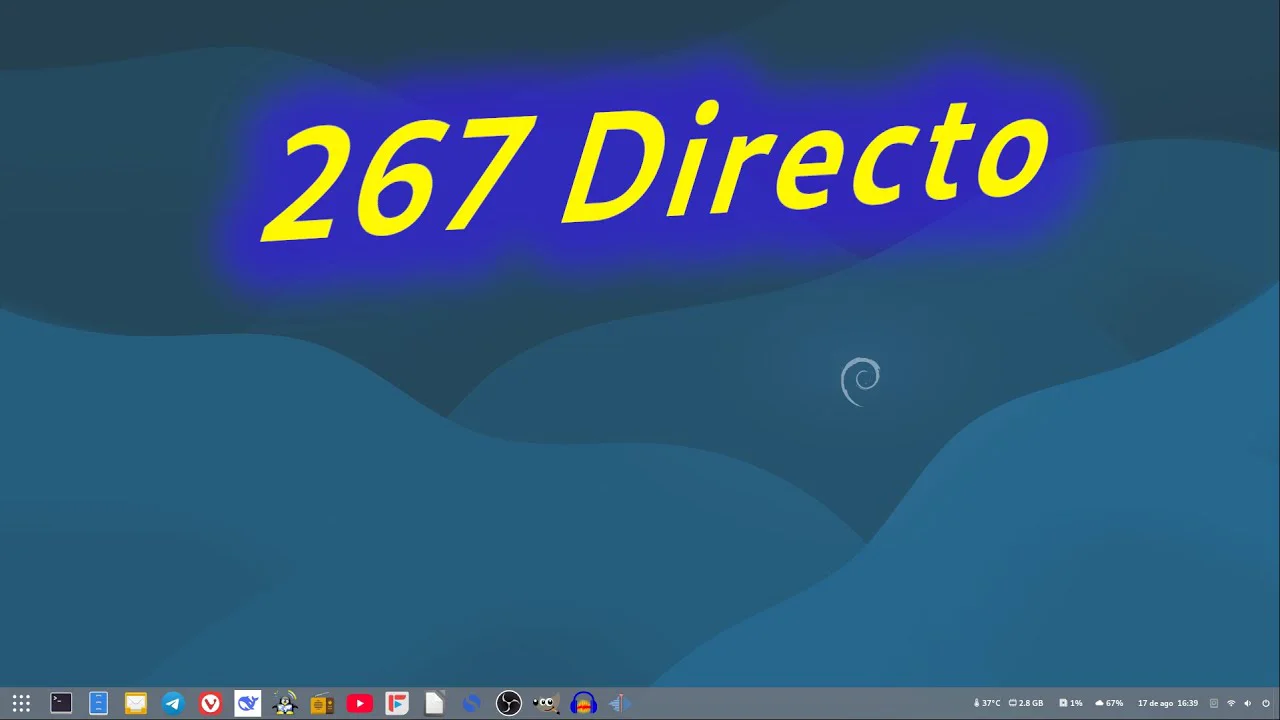Screen dimensions: 1280x720
Task: Launch GIMP image editor
Action: tap(546, 704)
